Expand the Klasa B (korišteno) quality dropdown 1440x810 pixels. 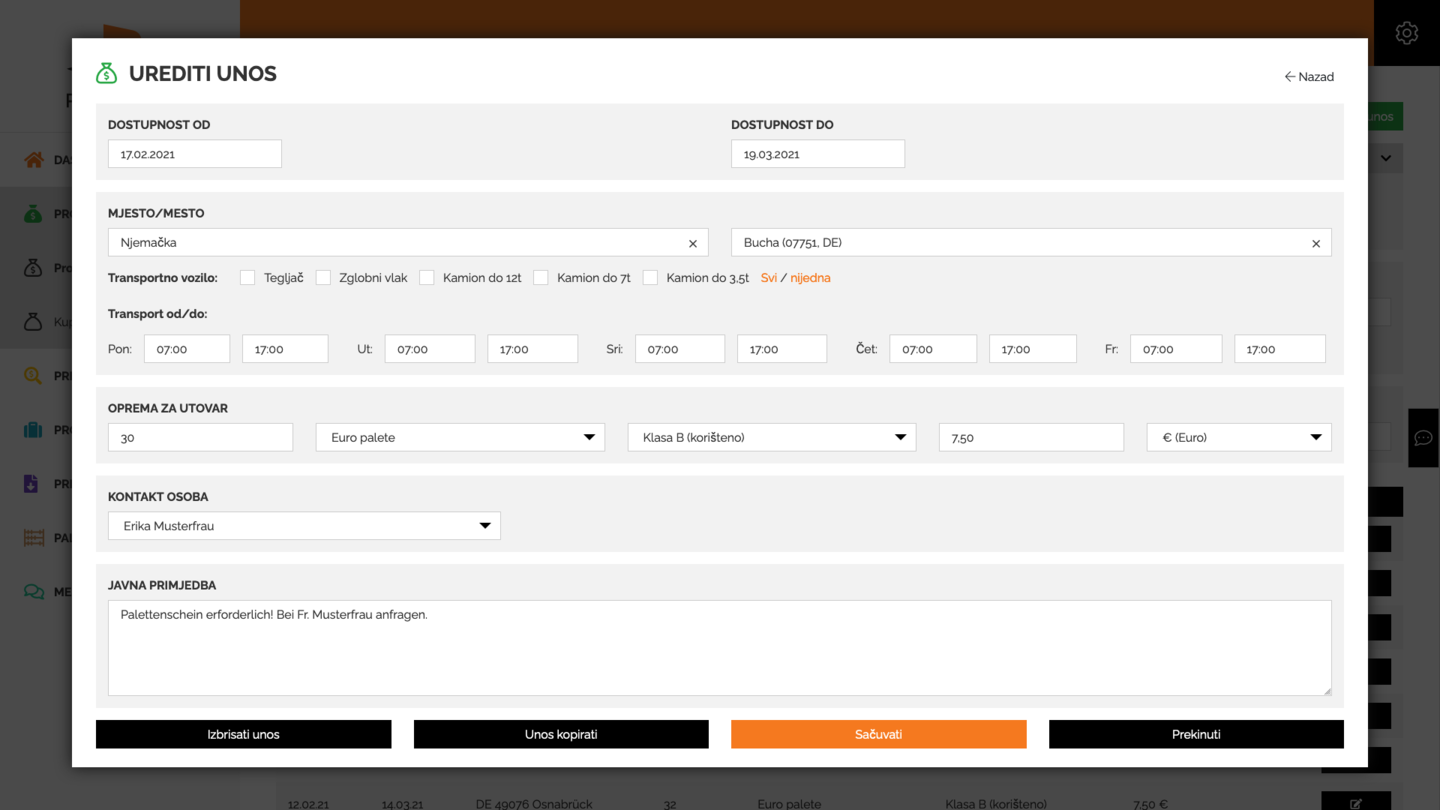click(771, 438)
